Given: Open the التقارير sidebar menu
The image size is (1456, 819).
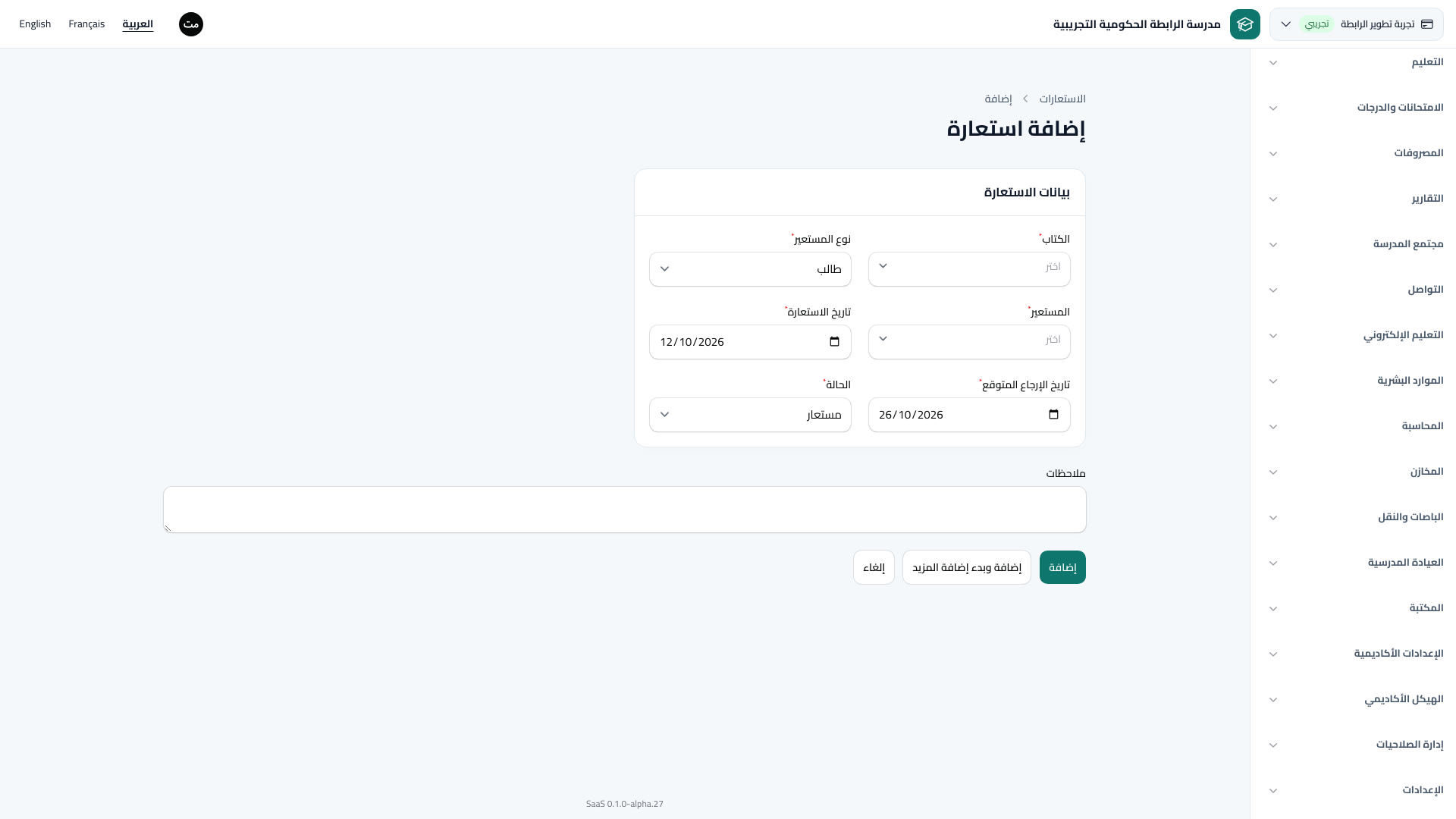Looking at the screenshot, I should click(x=1353, y=199).
